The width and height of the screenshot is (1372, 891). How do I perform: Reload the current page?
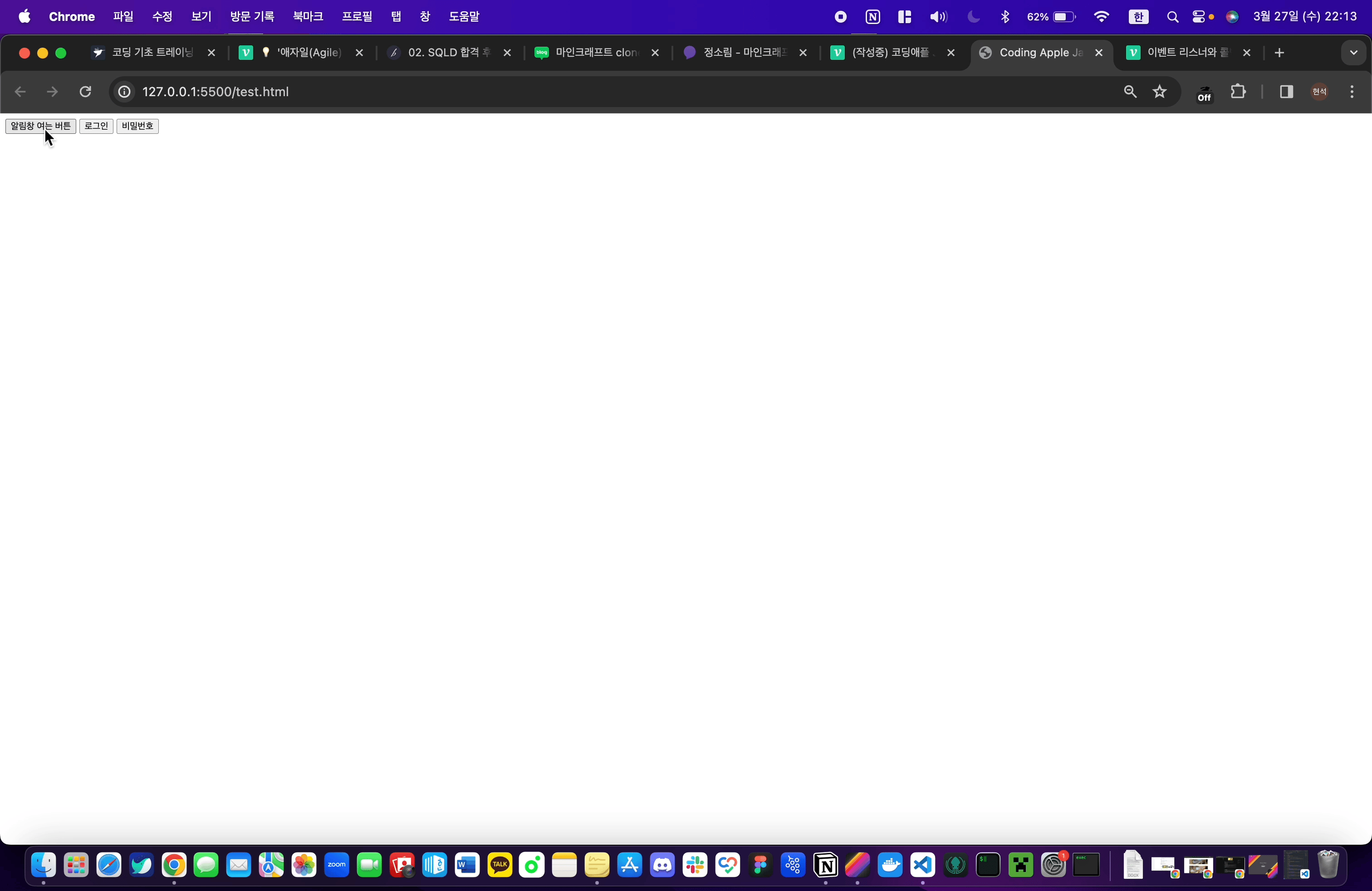coord(85,92)
